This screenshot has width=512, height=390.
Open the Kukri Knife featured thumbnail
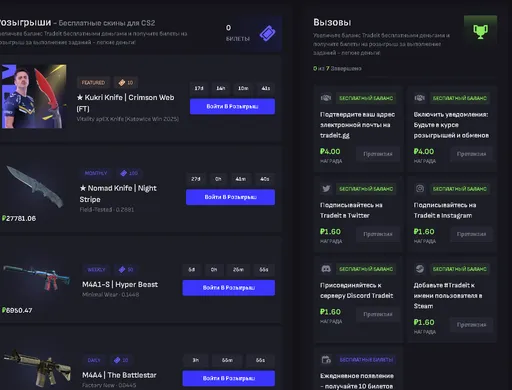(34, 97)
